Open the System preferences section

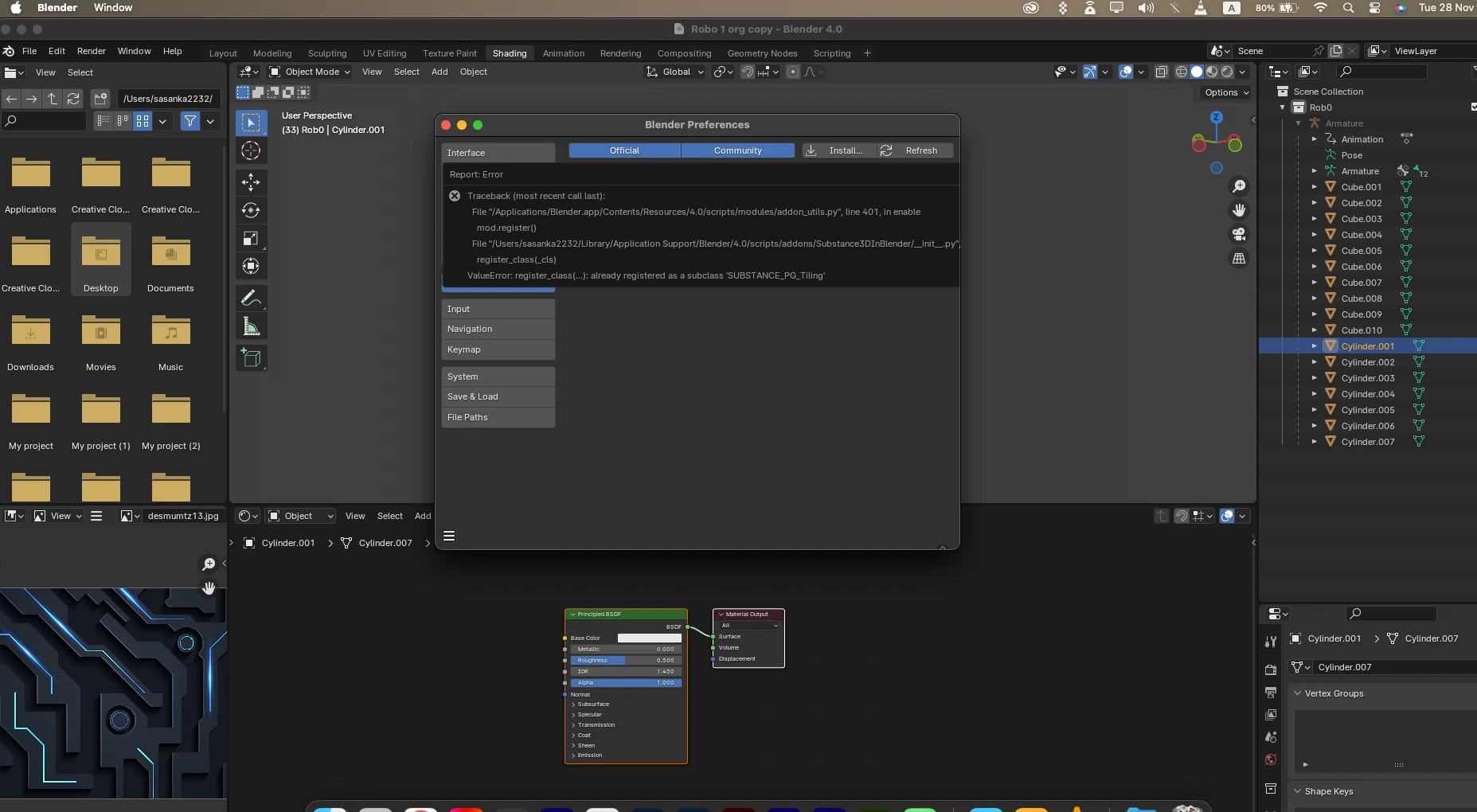coord(498,377)
